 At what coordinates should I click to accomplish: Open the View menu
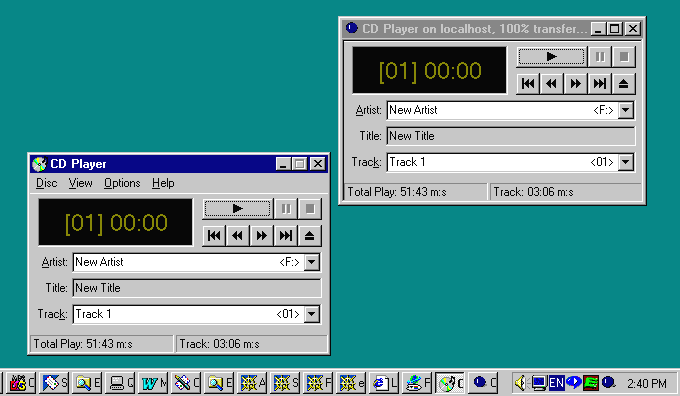[x=80, y=183]
